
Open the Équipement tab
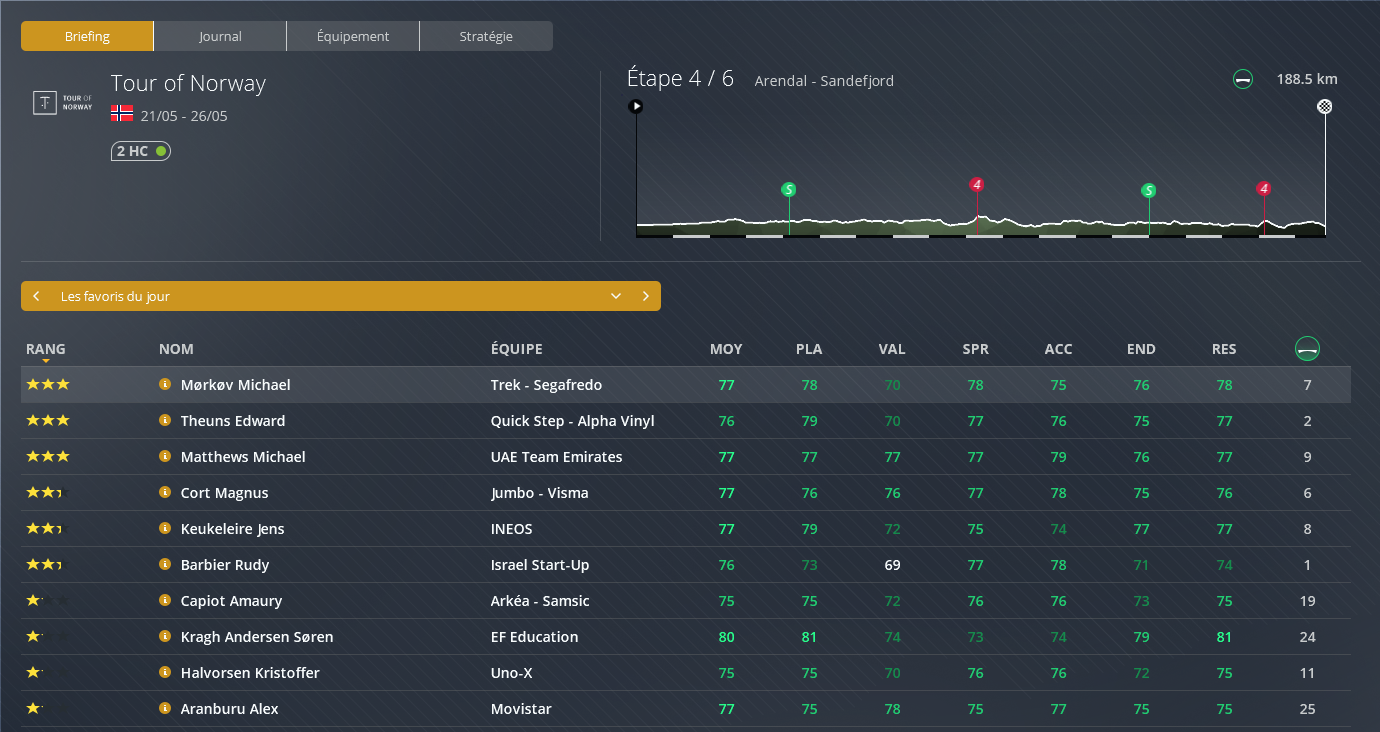[x=353, y=36]
